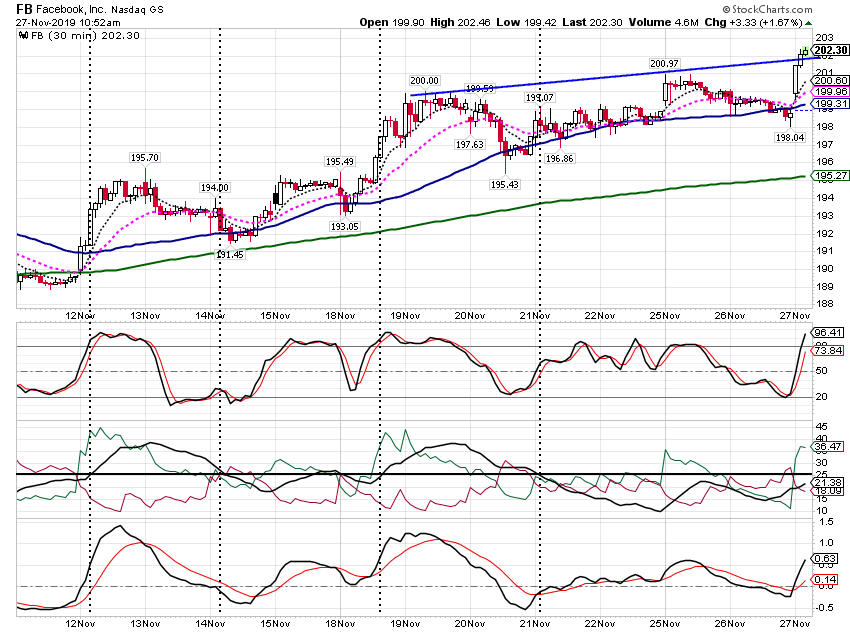Click the green up-arrow next to Chg
Viewport: 850px width, 633px height.
[808, 23]
